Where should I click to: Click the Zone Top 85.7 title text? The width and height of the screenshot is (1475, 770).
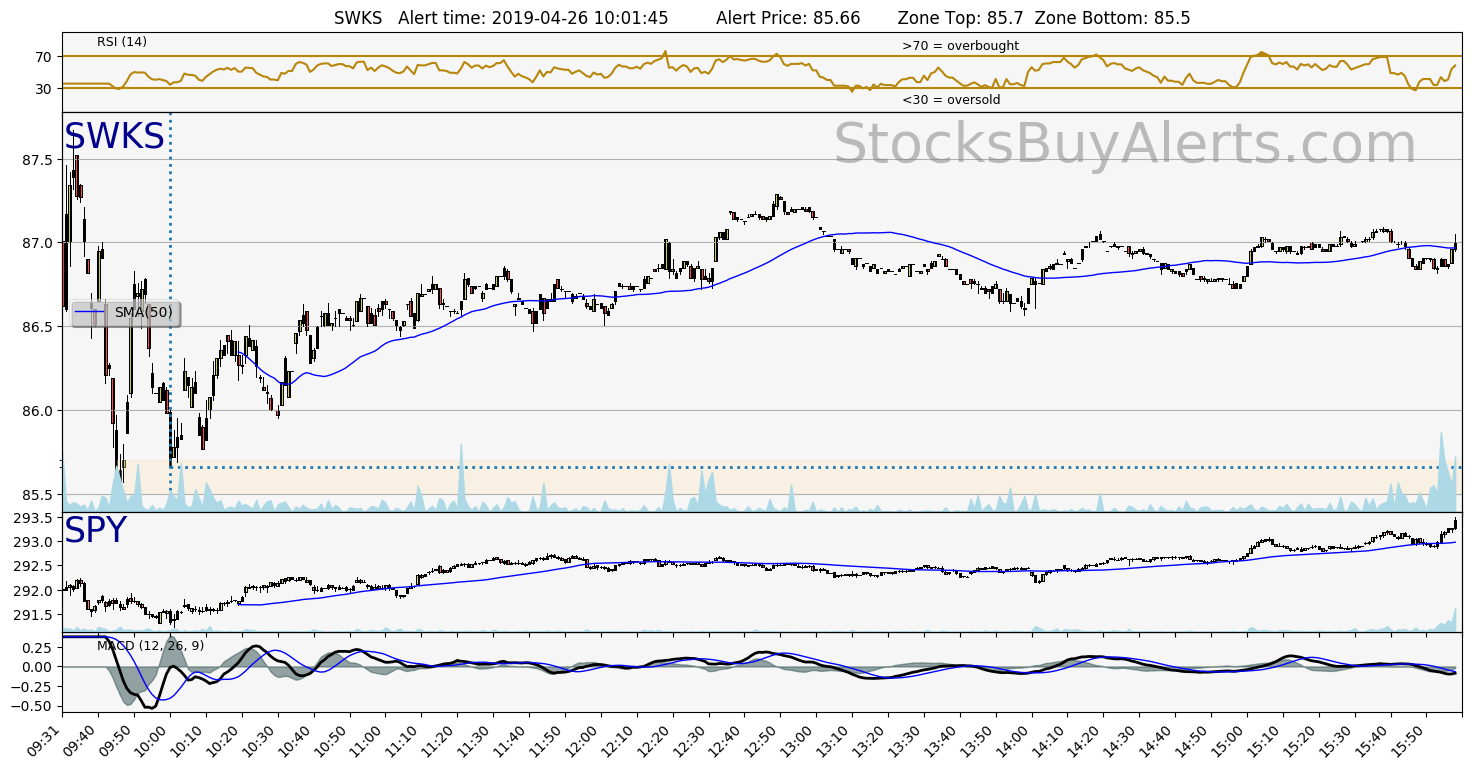961,18
